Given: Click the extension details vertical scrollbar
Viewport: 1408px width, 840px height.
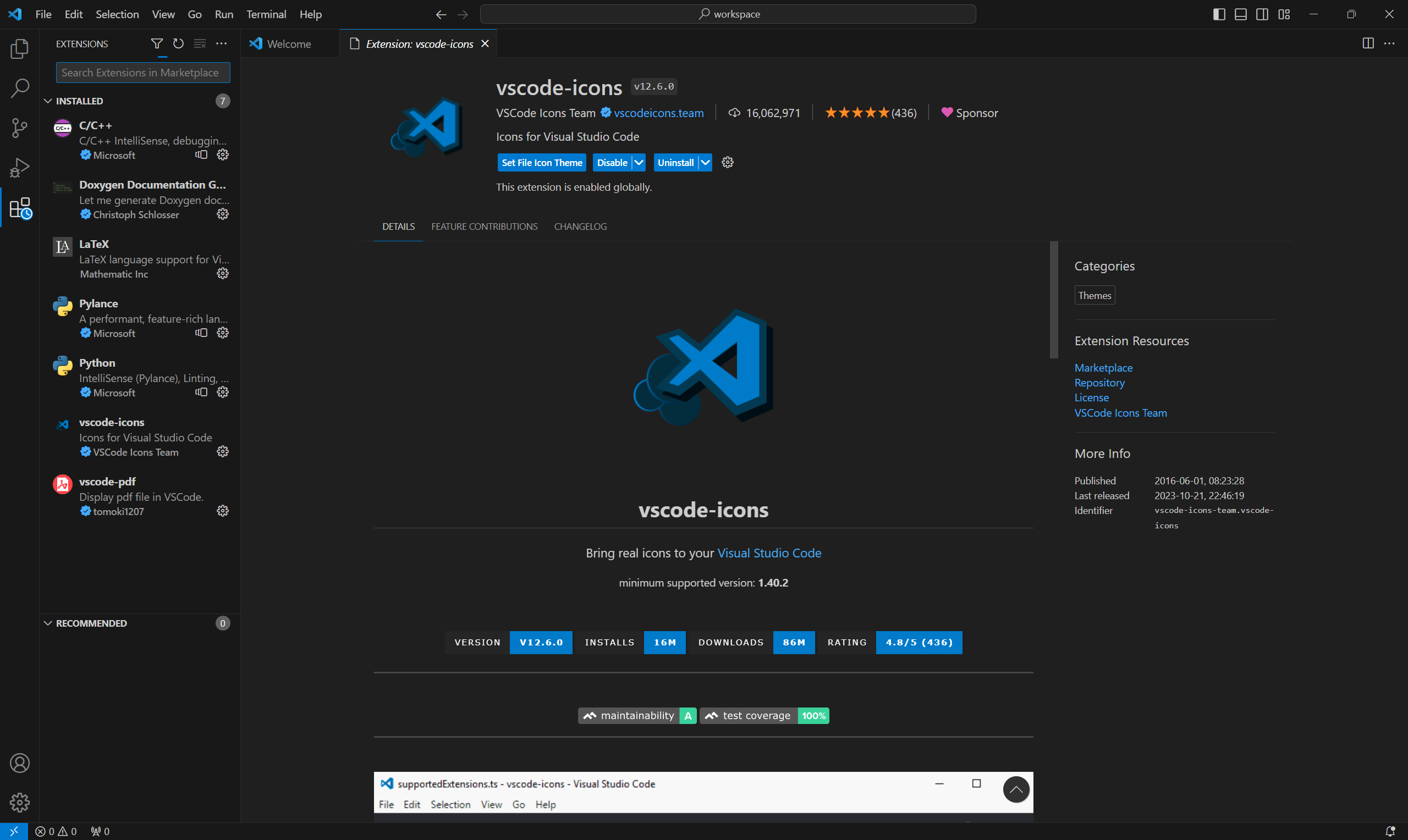Looking at the screenshot, I should pyautogui.click(x=1054, y=300).
